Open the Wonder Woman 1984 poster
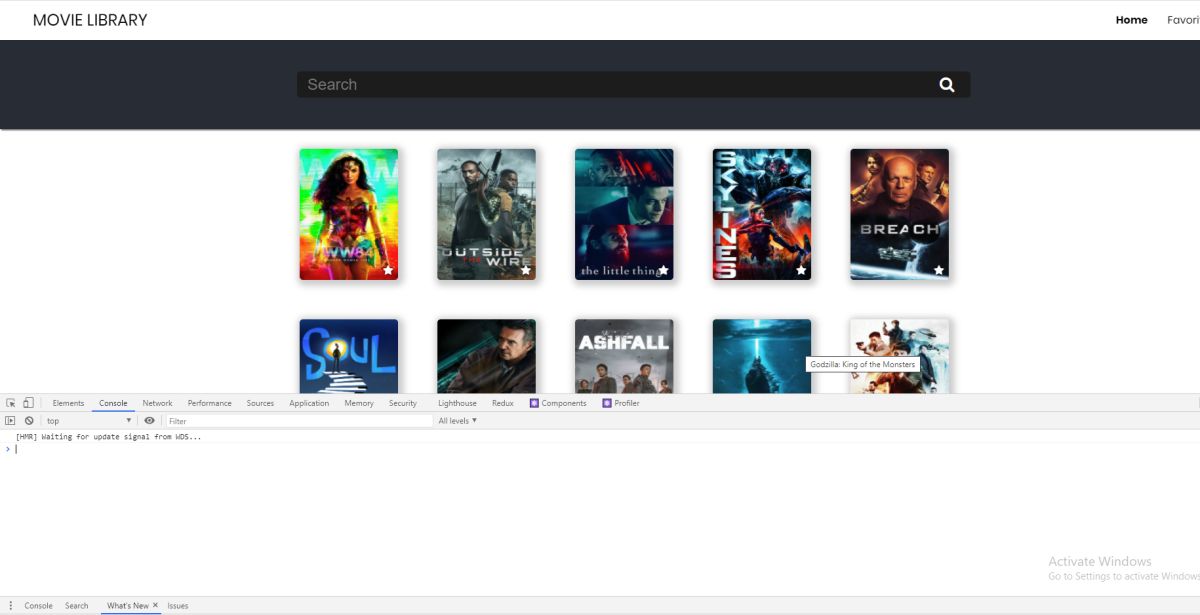 [x=348, y=214]
